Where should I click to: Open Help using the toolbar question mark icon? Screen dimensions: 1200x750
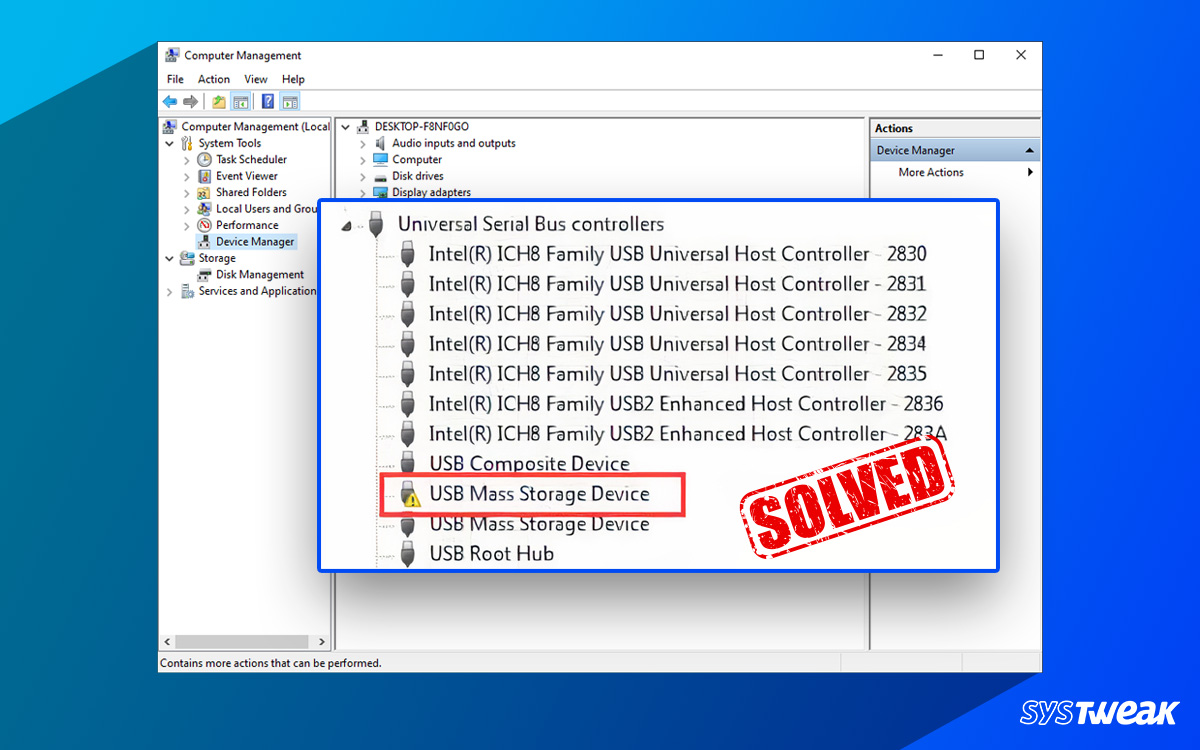tap(267, 101)
